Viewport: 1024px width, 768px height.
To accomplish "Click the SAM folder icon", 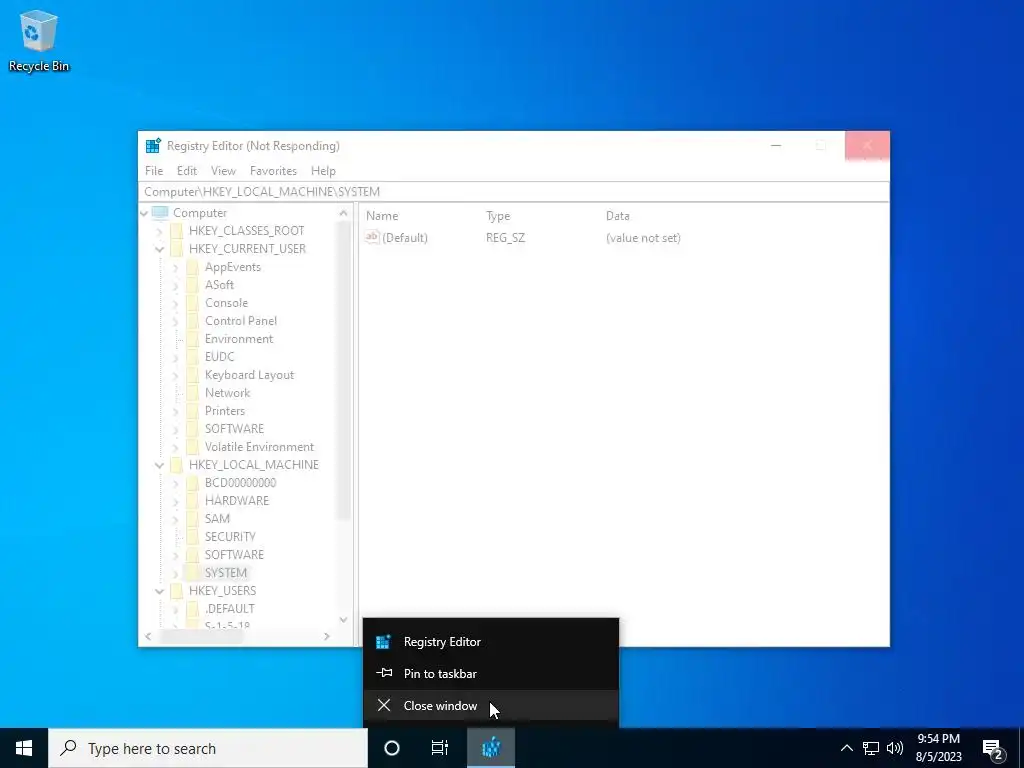I will (192, 519).
